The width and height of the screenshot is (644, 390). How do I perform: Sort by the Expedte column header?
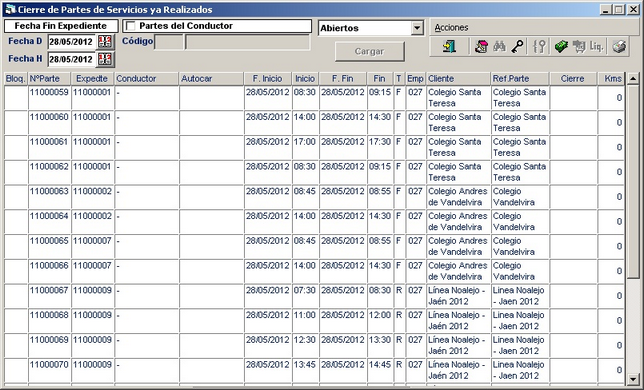pyautogui.click(x=93, y=79)
